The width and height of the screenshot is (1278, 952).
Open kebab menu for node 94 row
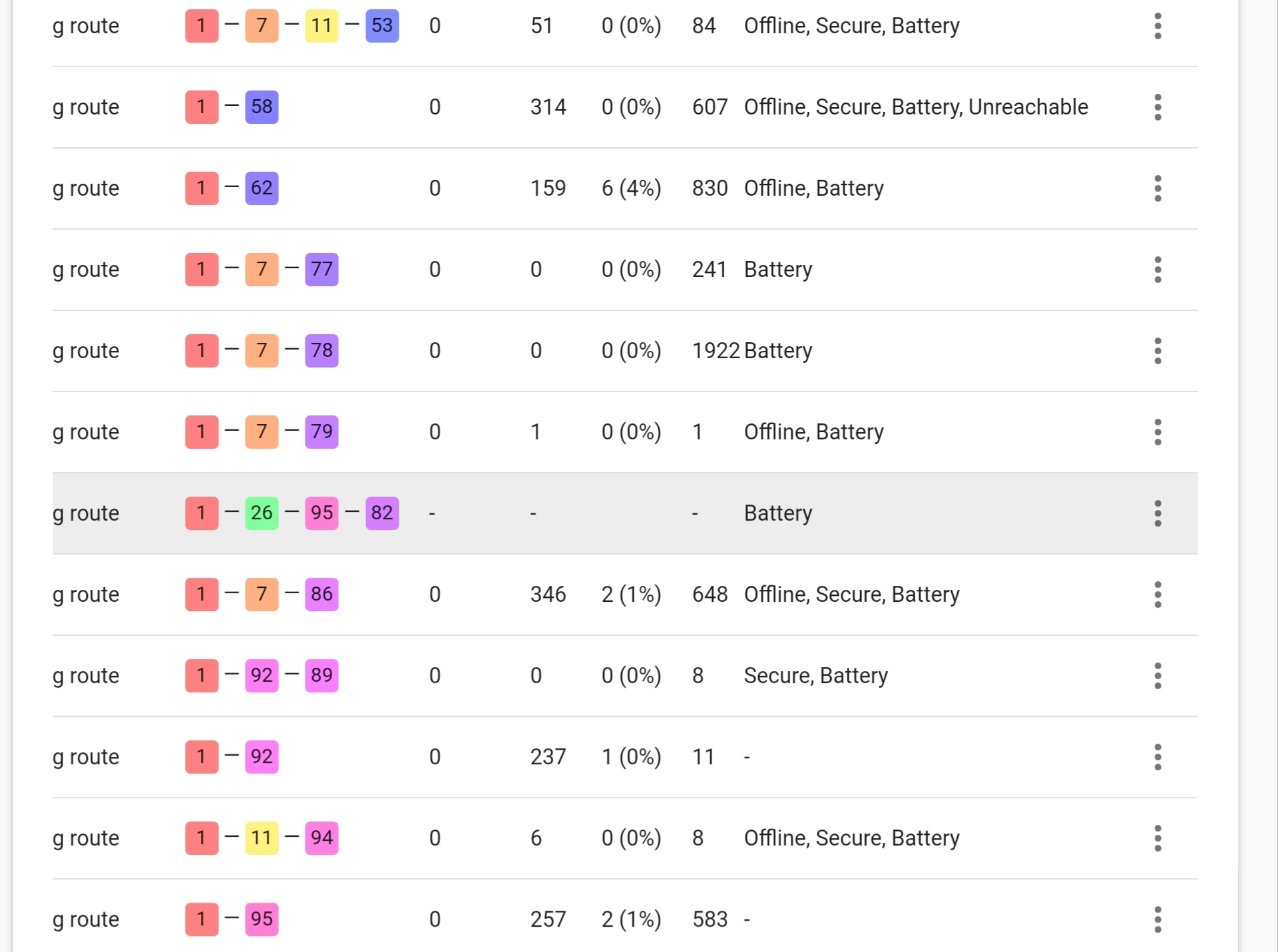(x=1158, y=838)
